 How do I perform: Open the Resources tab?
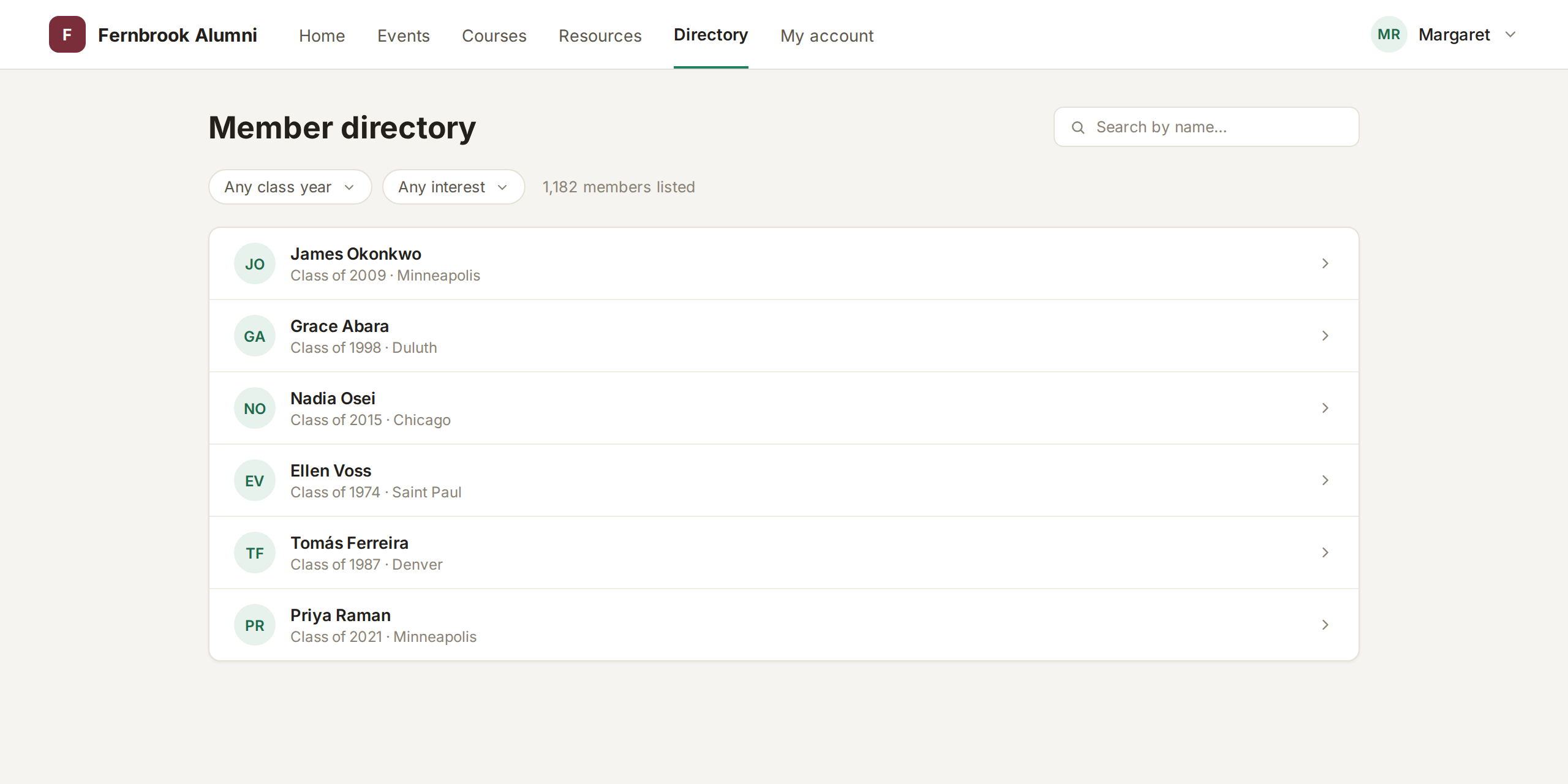pos(600,36)
